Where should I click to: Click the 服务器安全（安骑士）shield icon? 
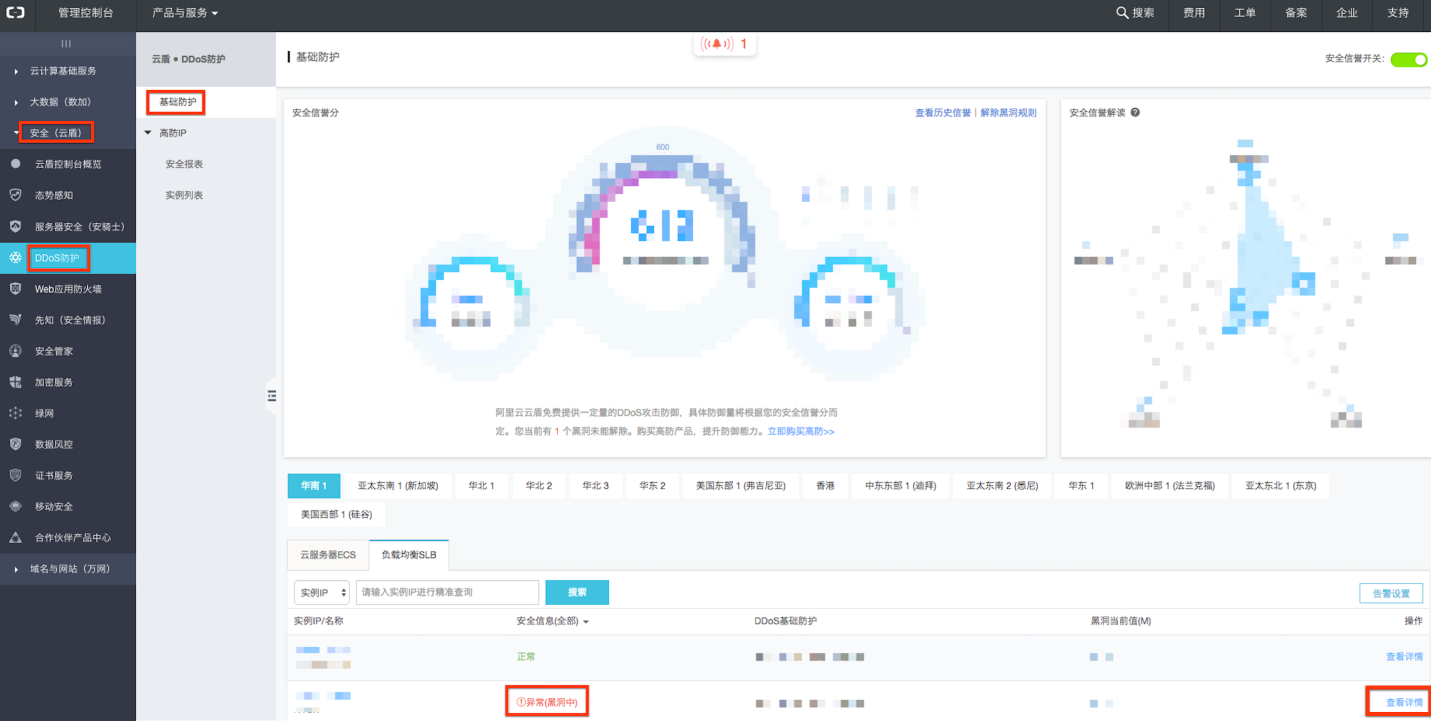[x=15, y=226]
